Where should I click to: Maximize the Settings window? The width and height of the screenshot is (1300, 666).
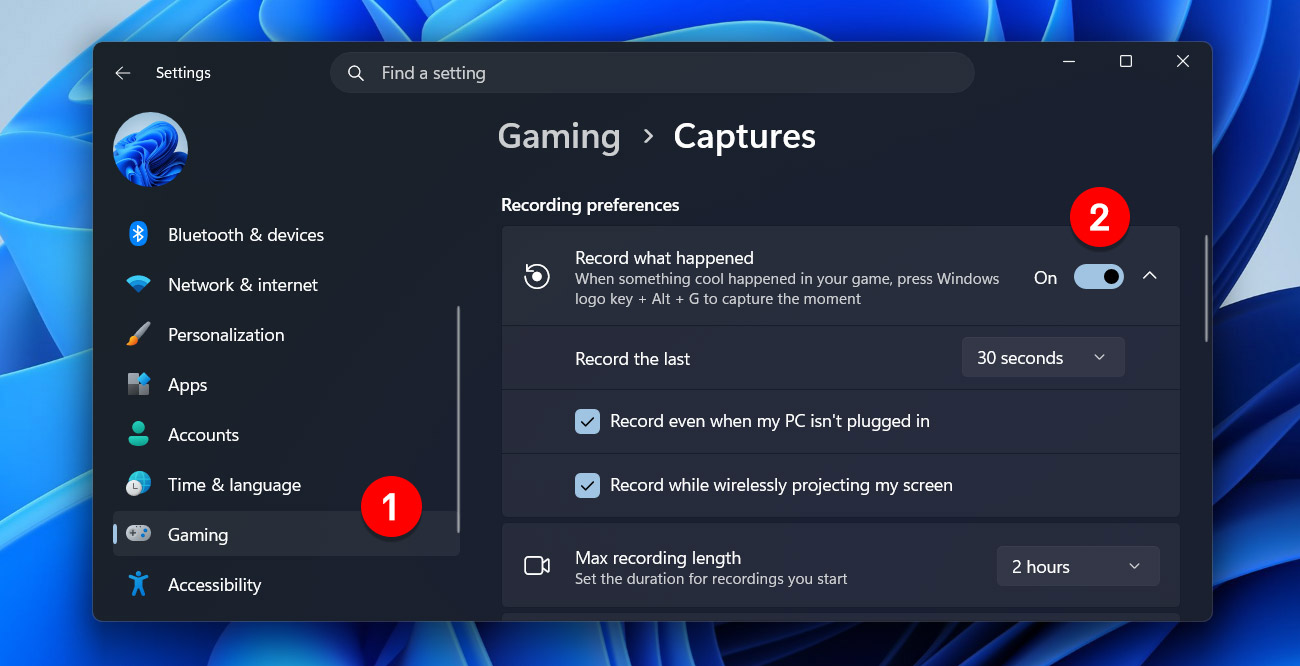coord(1126,61)
